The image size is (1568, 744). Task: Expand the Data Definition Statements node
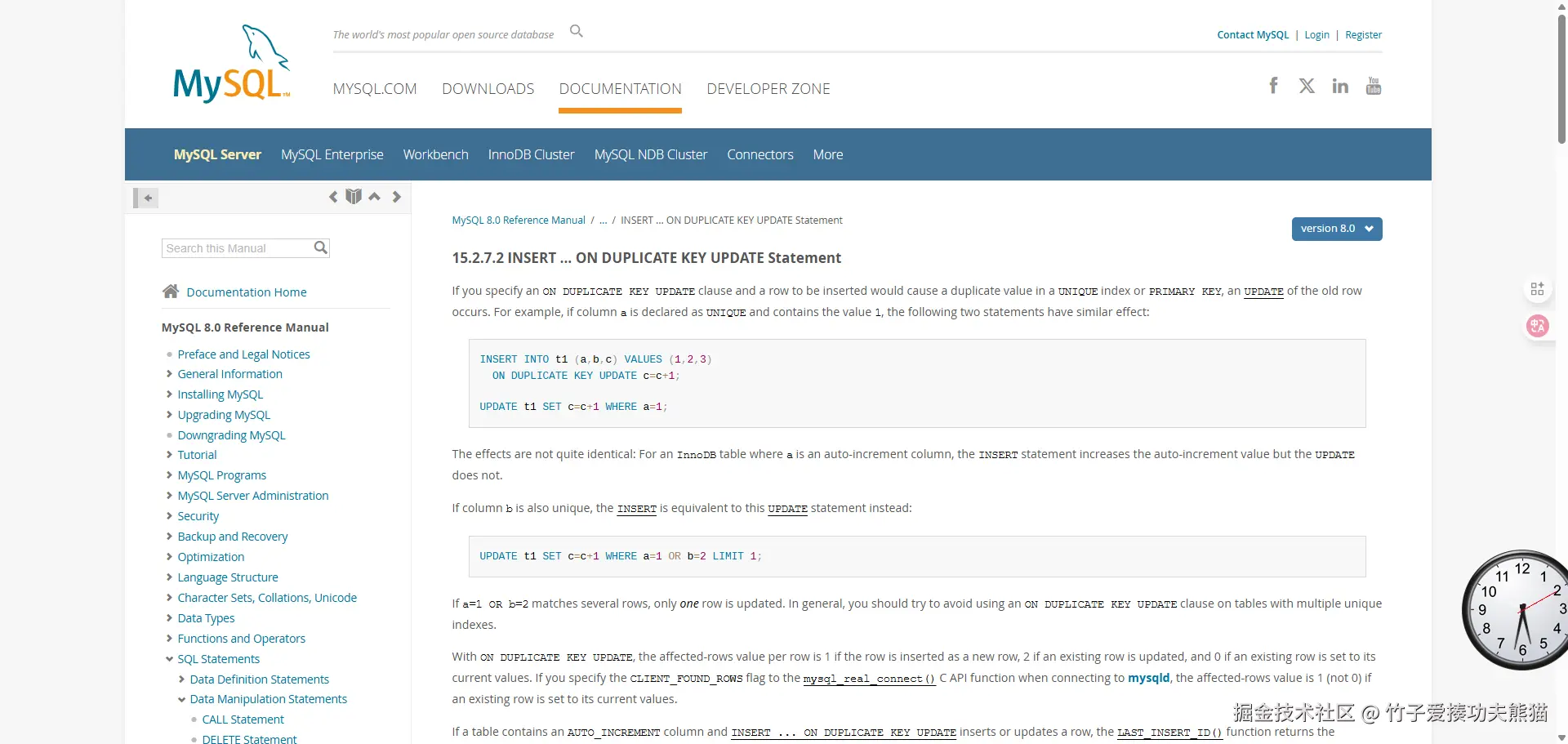[x=181, y=679]
